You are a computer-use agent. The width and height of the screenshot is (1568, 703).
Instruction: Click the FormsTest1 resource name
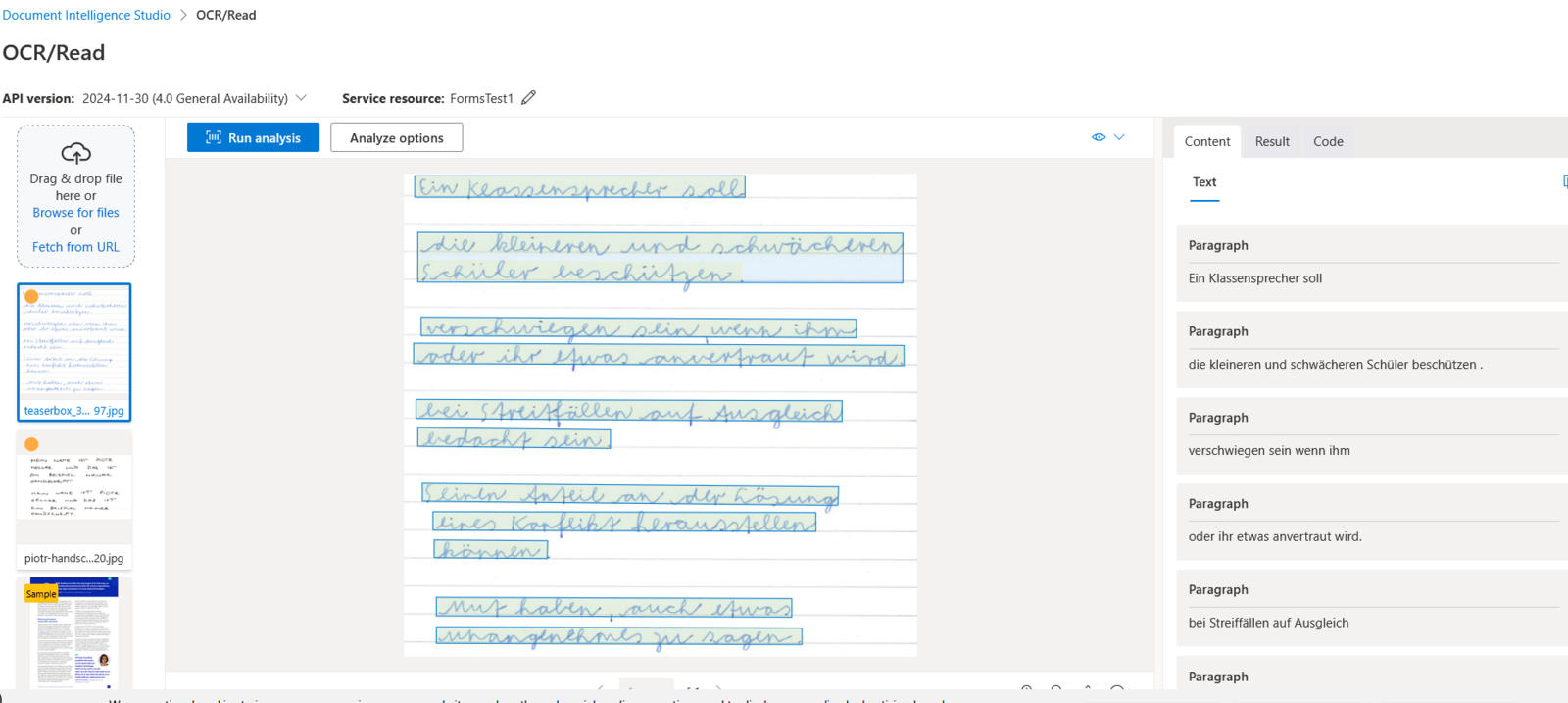click(x=481, y=98)
